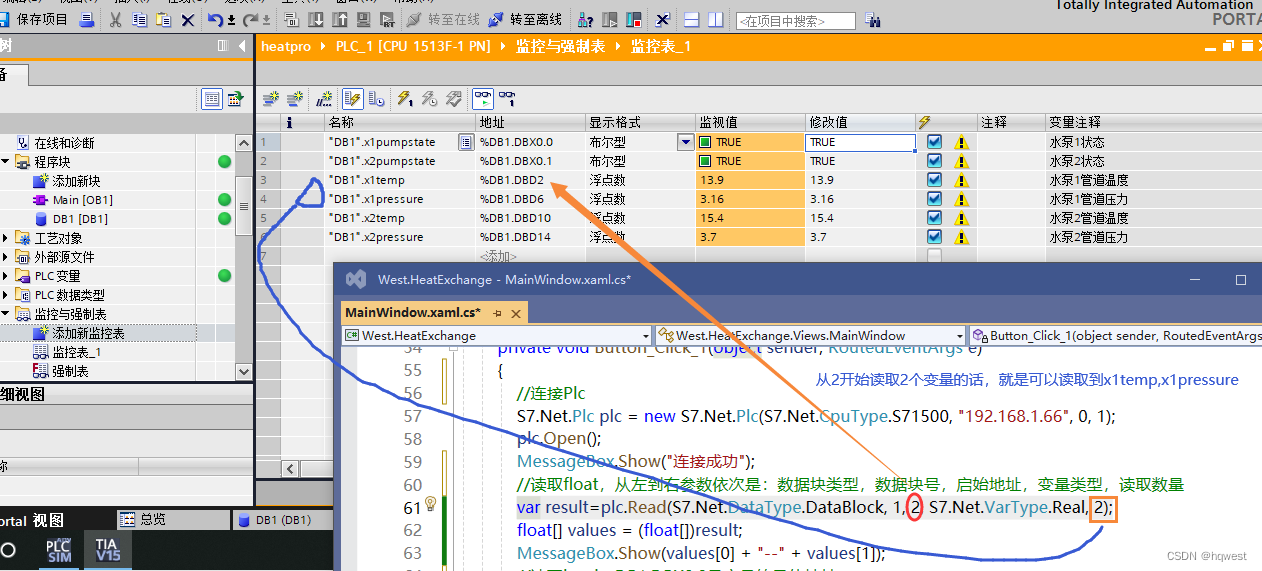Click project tree vertical scrollbar down arrow
This screenshot has width=1262, height=571.
(x=243, y=371)
